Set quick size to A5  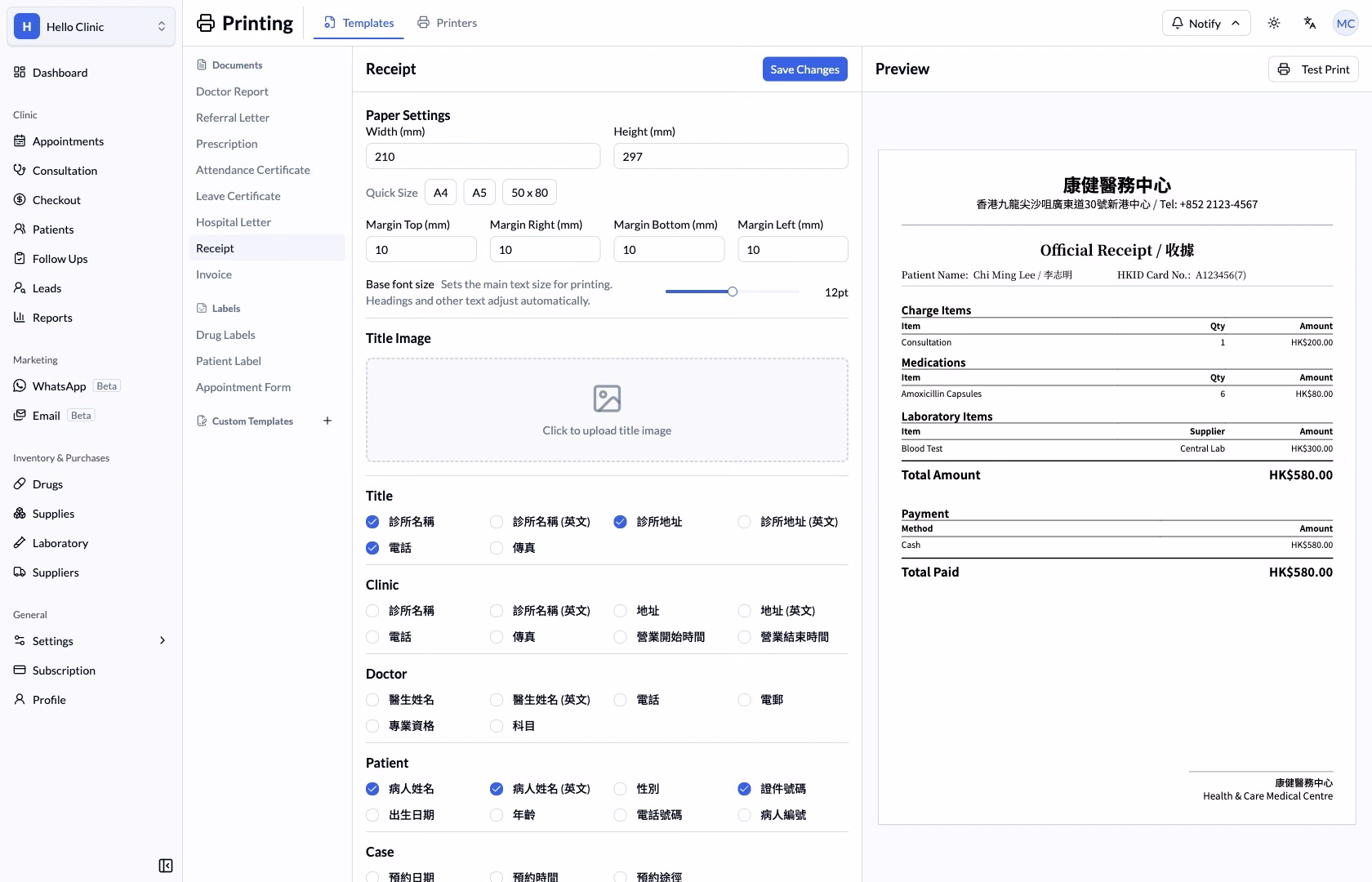point(479,193)
